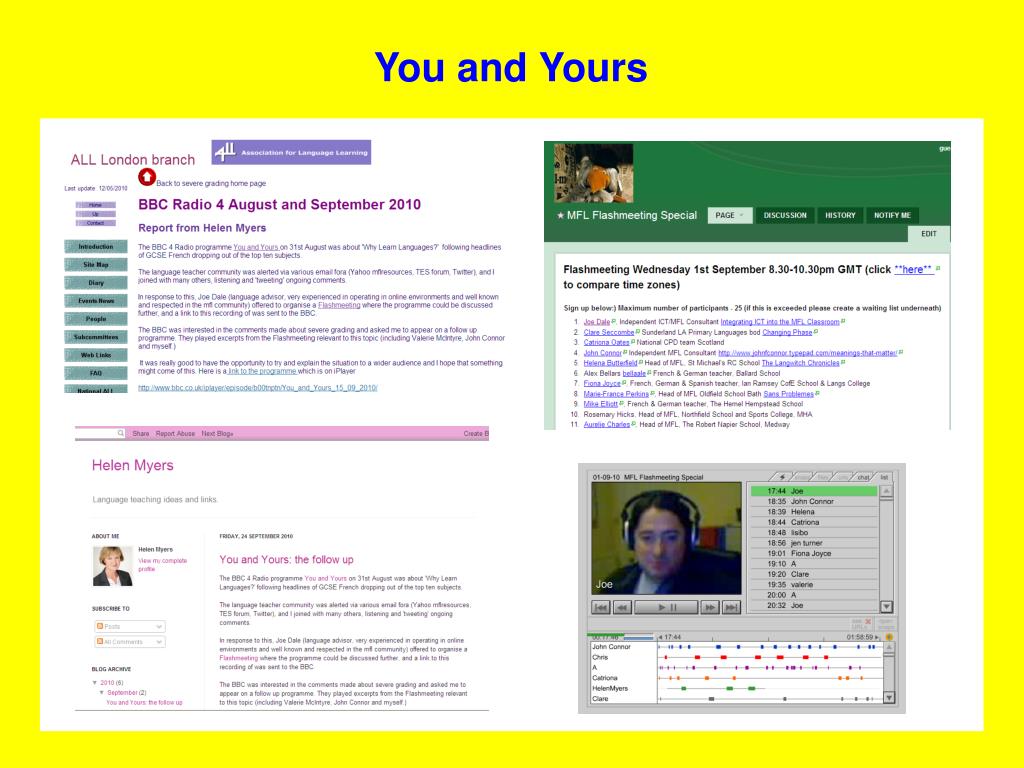The image size is (1024, 768).
Task: Open Events News in ALL sidebar
Action: (96, 301)
